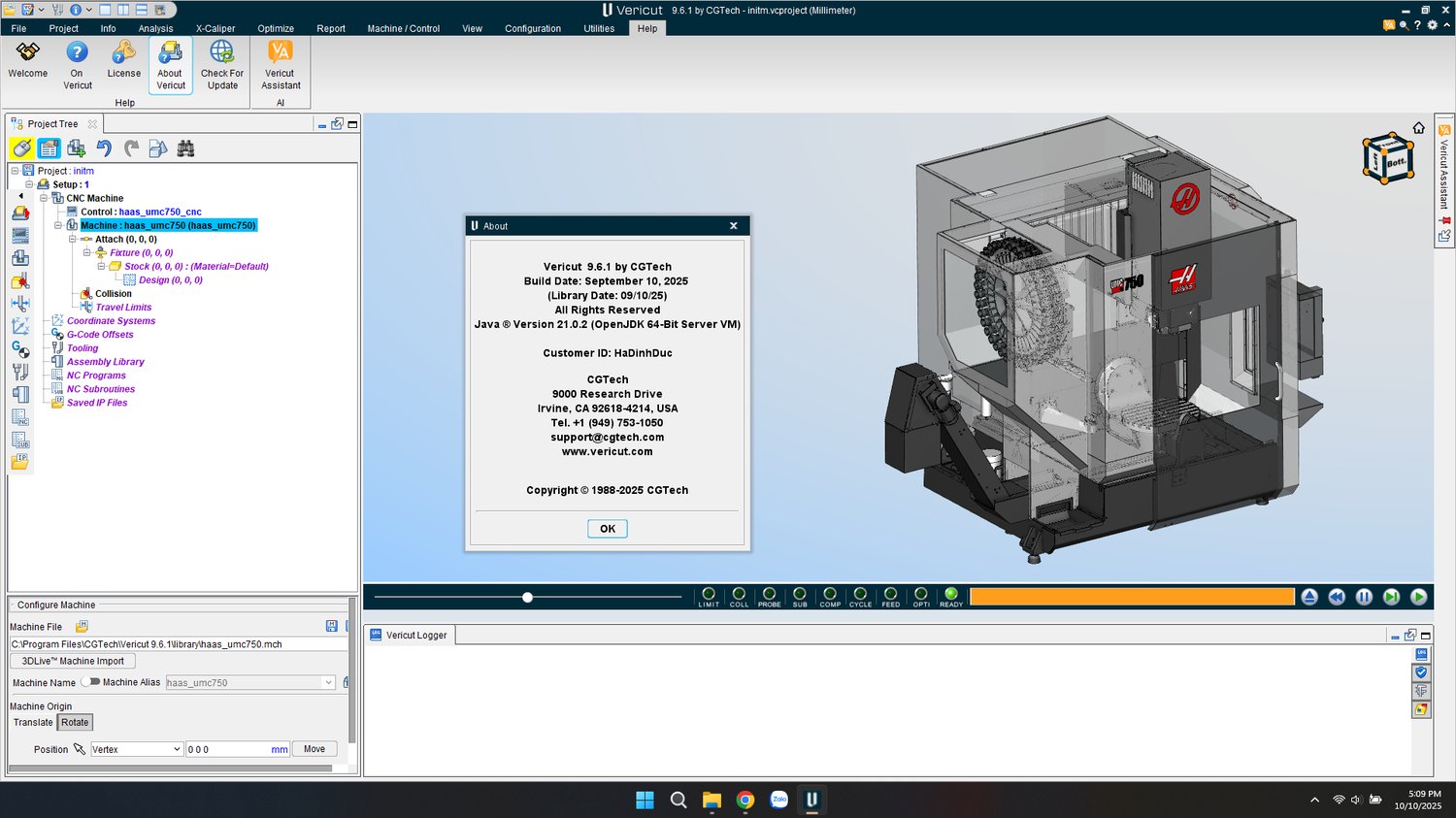The width and height of the screenshot is (1456, 818).
Task: Select the Rotate button under Machine Origin
Action: (75, 722)
